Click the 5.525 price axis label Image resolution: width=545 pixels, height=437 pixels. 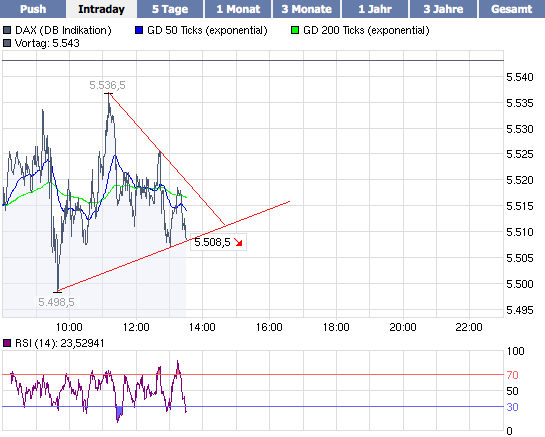(520, 154)
